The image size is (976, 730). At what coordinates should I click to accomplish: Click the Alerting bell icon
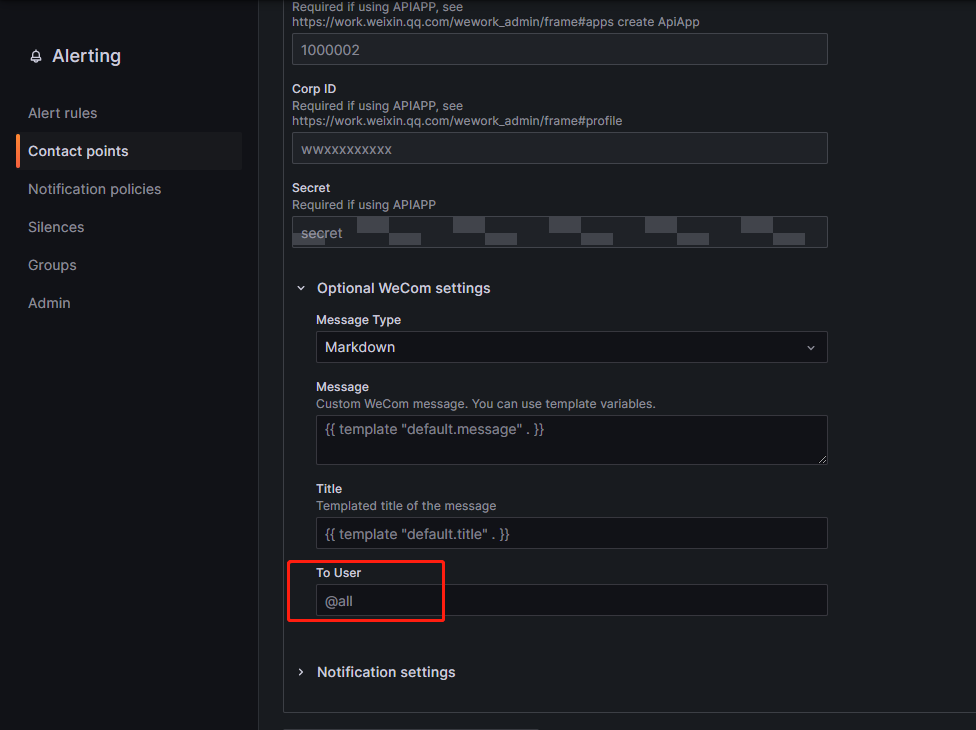(34, 56)
